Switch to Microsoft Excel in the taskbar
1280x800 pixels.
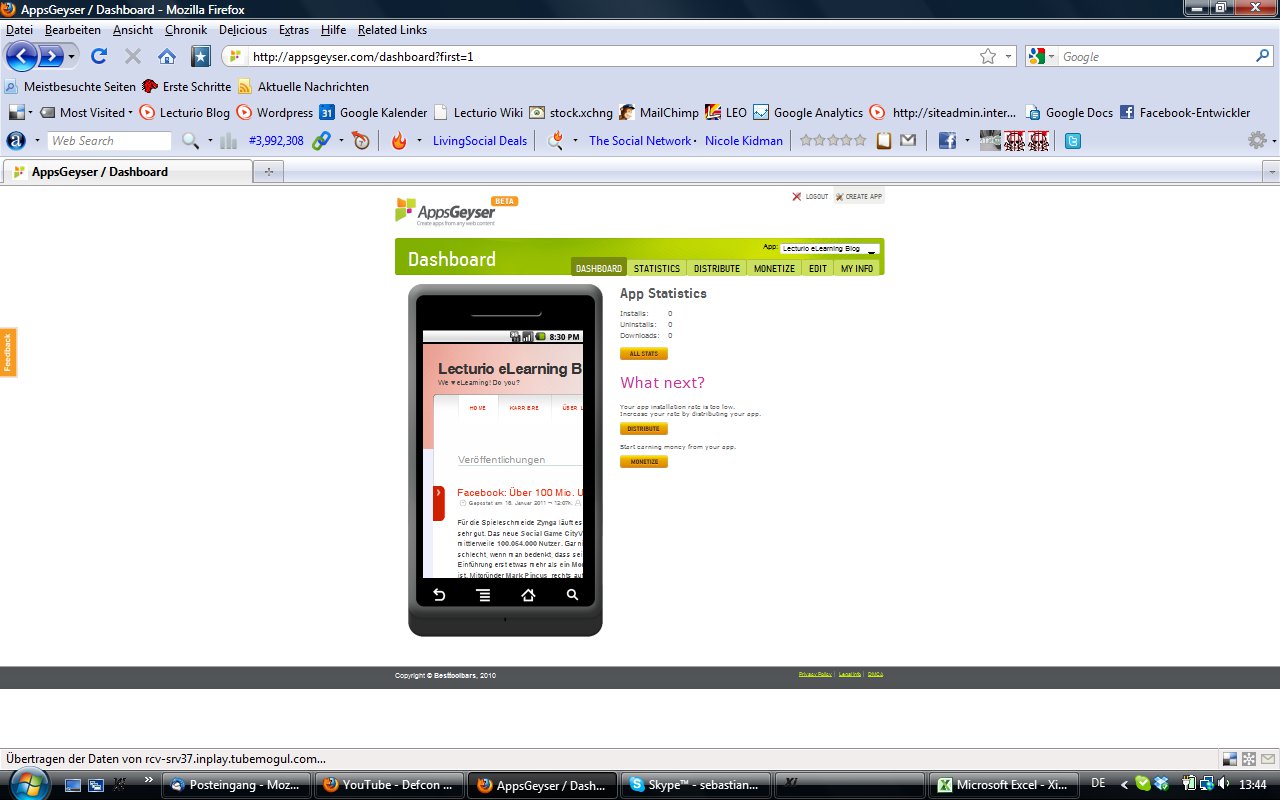1003,785
